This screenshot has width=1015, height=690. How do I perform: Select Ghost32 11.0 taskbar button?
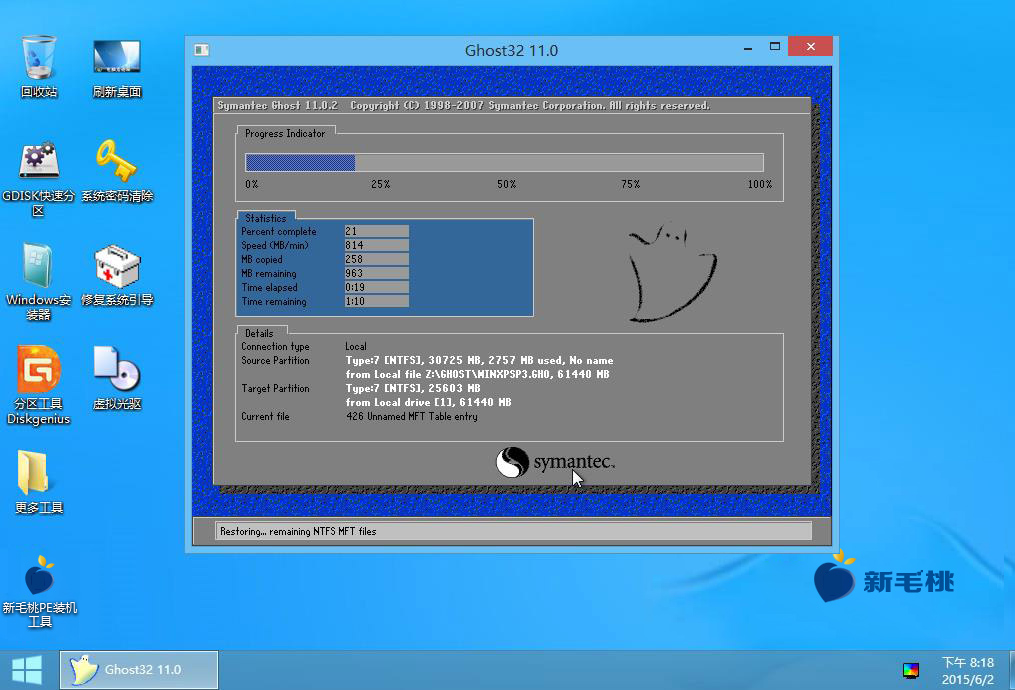(x=139, y=670)
